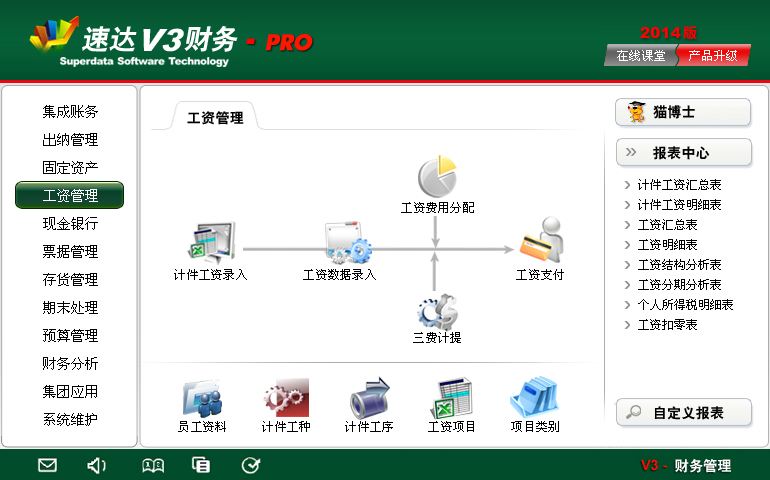Open the 员工资料 employee info icon
This screenshot has height=480, width=770.
[202, 398]
